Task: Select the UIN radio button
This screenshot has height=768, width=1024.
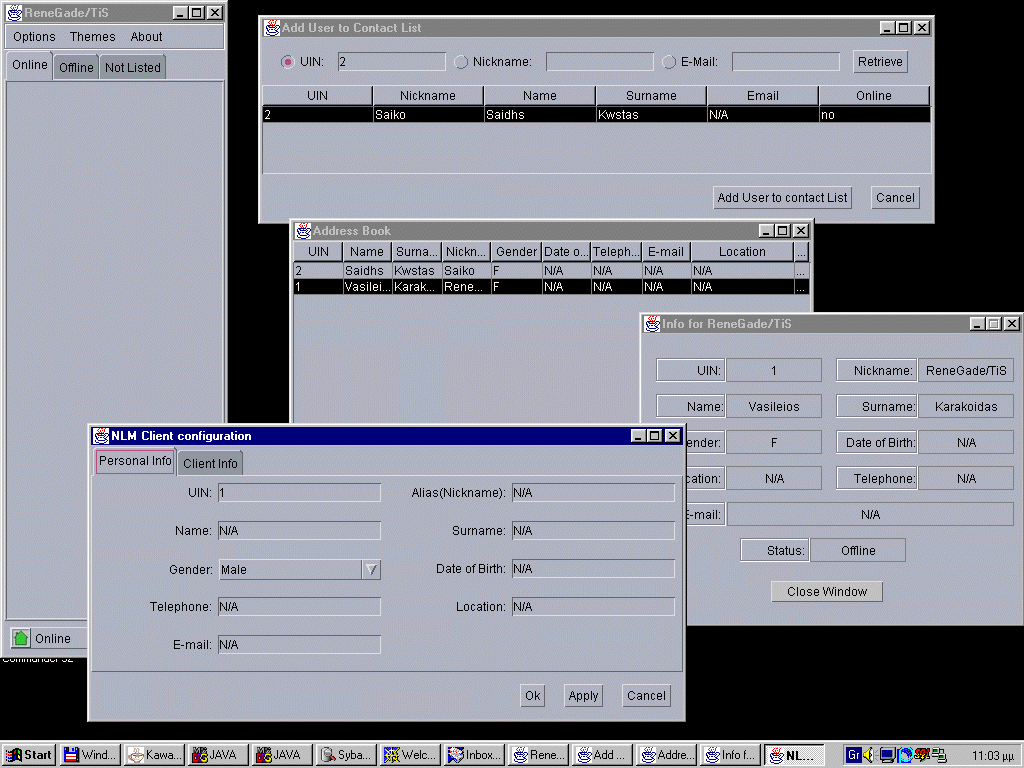Action: coord(287,62)
